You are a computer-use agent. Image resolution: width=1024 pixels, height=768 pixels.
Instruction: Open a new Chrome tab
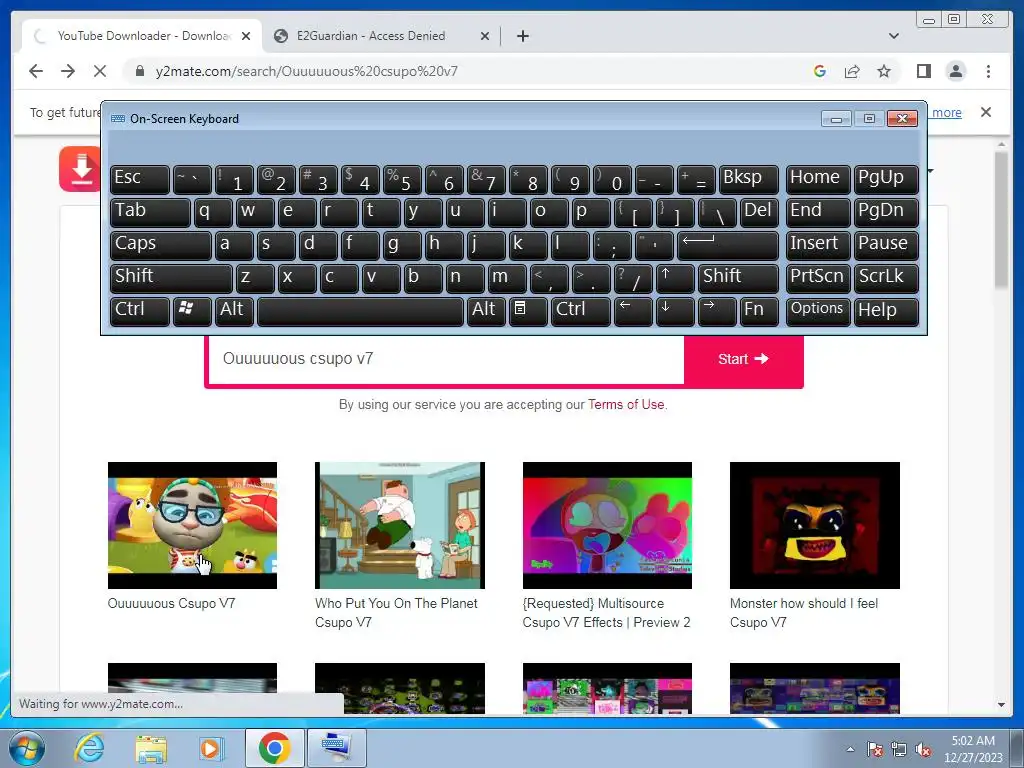pyautogui.click(x=522, y=36)
